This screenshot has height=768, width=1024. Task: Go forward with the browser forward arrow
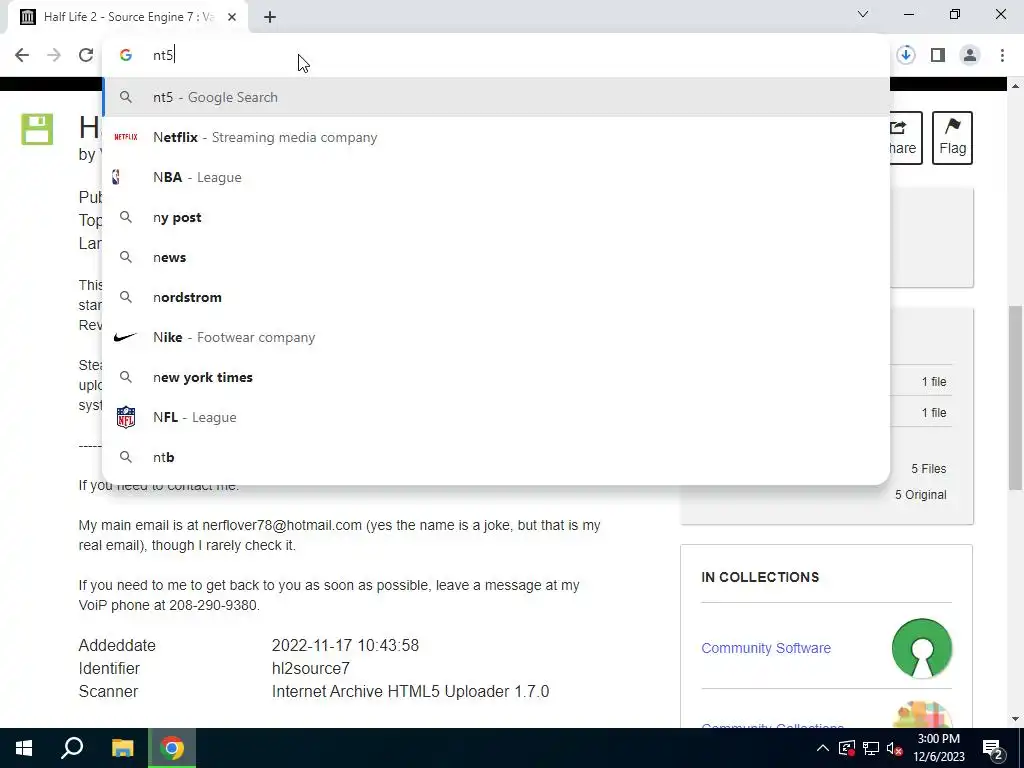pyautogui.click(x=54, y=55)
